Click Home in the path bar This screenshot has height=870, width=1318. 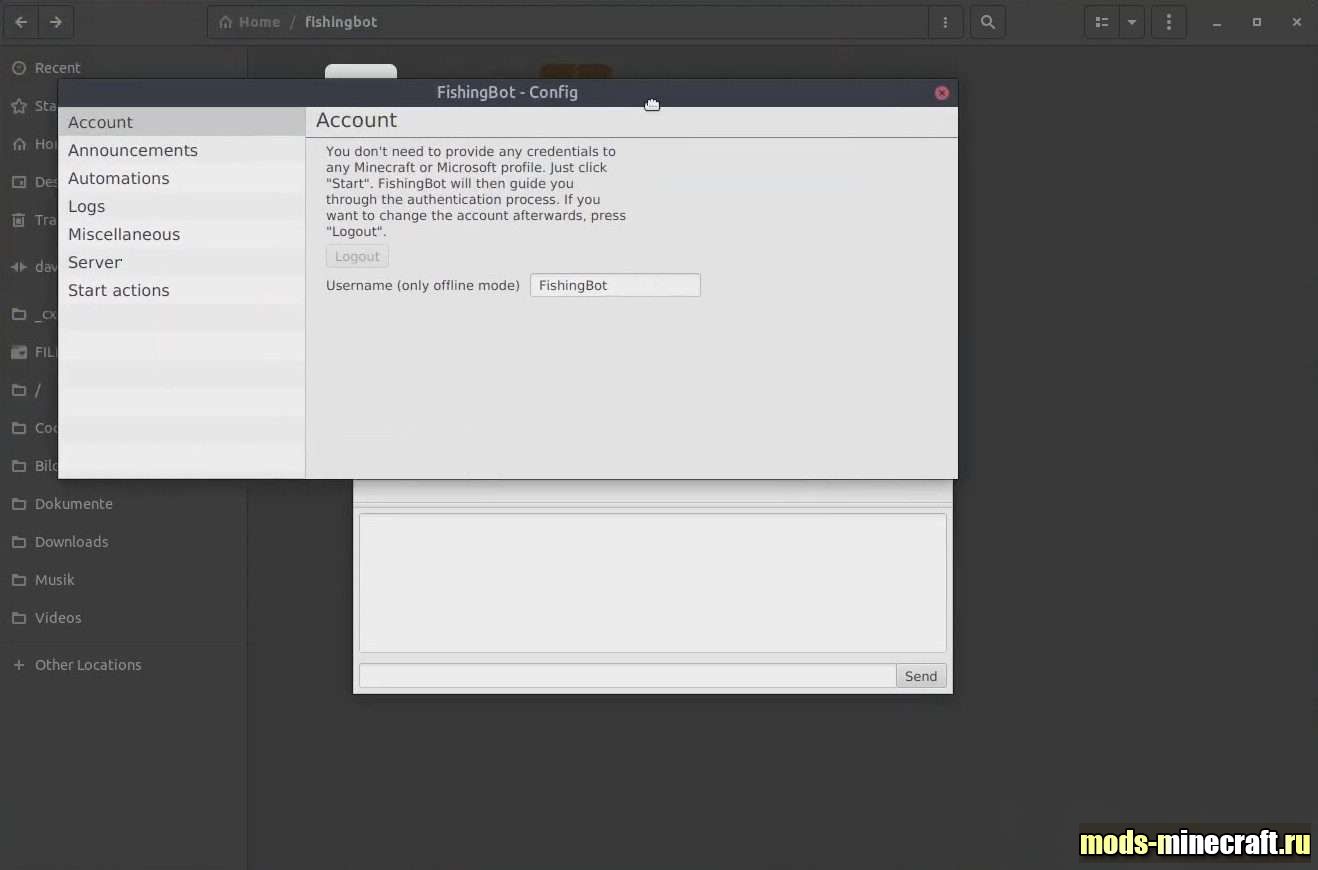pos(250,22)
